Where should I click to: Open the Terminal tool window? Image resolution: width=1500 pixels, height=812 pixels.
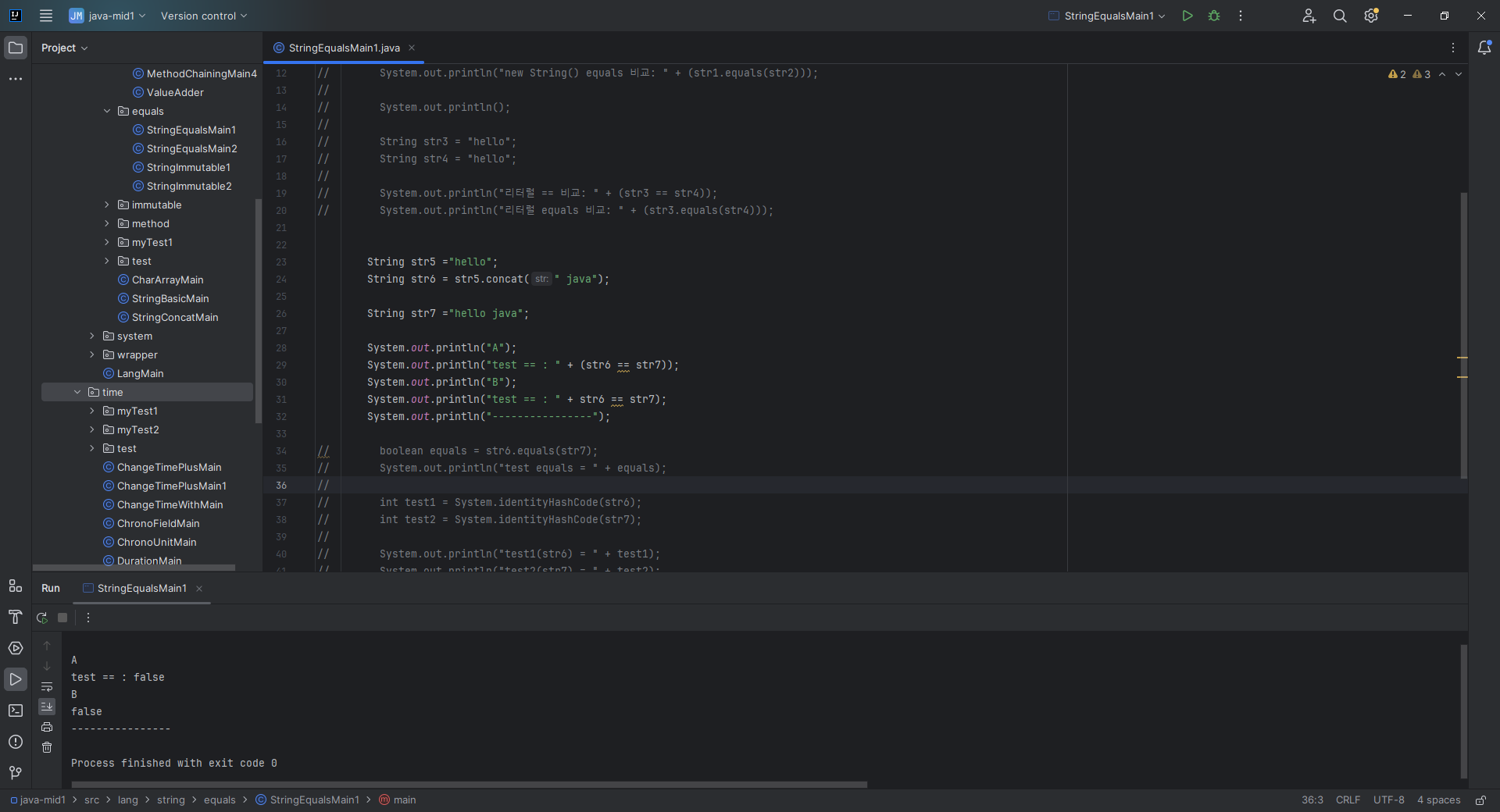(16, 710)
